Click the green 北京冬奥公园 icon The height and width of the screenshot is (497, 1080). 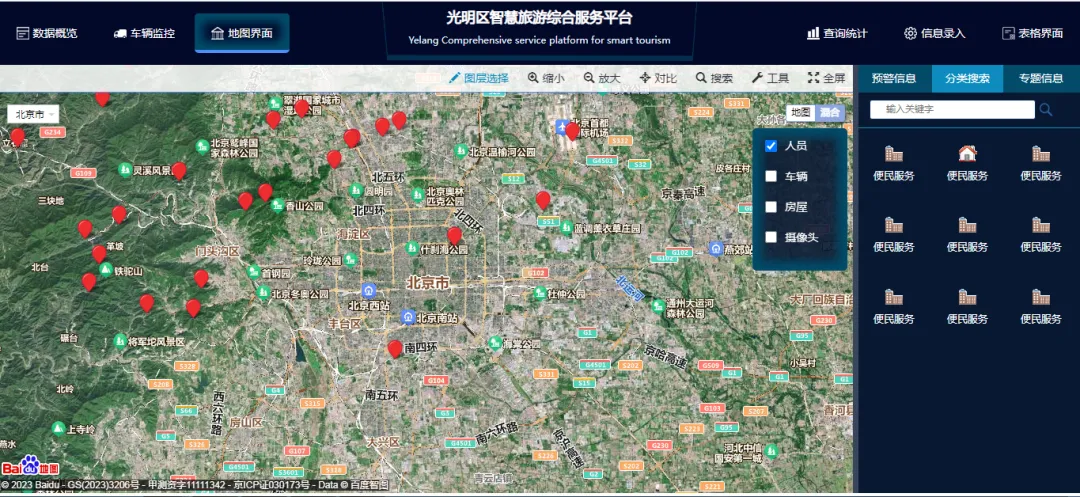[x=263, y=293]
